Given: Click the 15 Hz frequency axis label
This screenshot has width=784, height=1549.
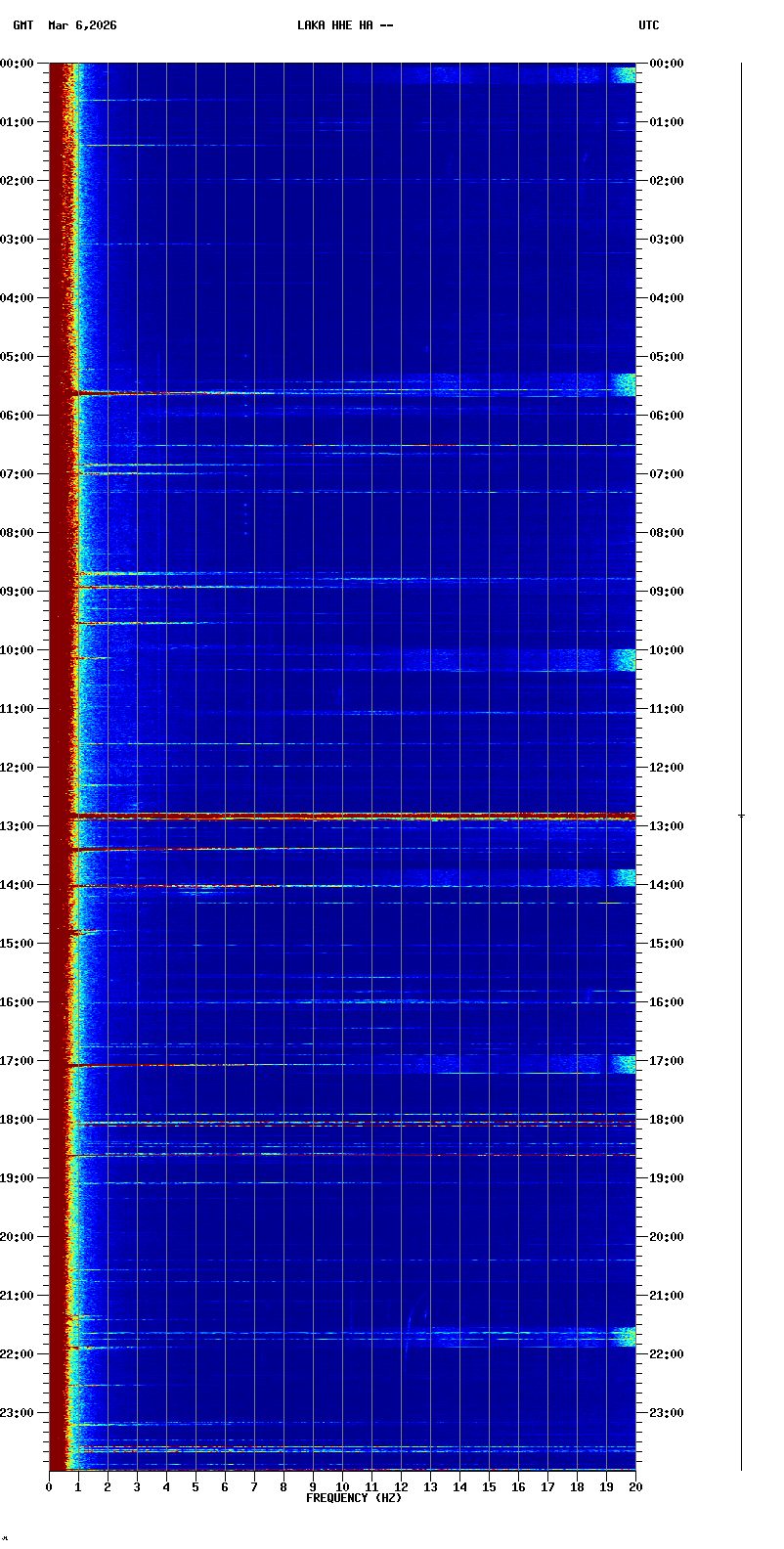Looking at the screenshot, I should pyautogui.click(x=489, y=1487).
